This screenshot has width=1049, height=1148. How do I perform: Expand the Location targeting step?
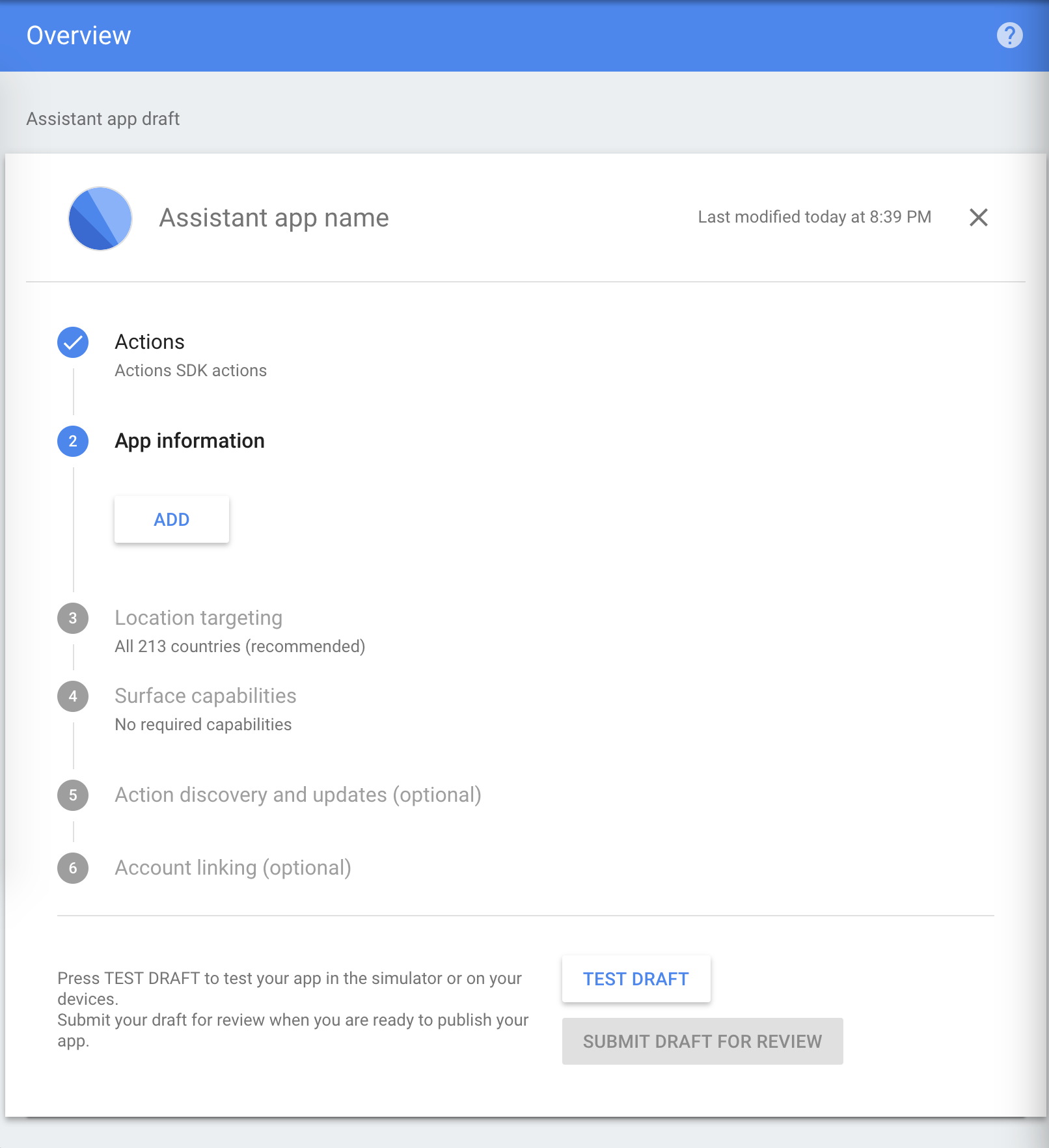point(198,618)
